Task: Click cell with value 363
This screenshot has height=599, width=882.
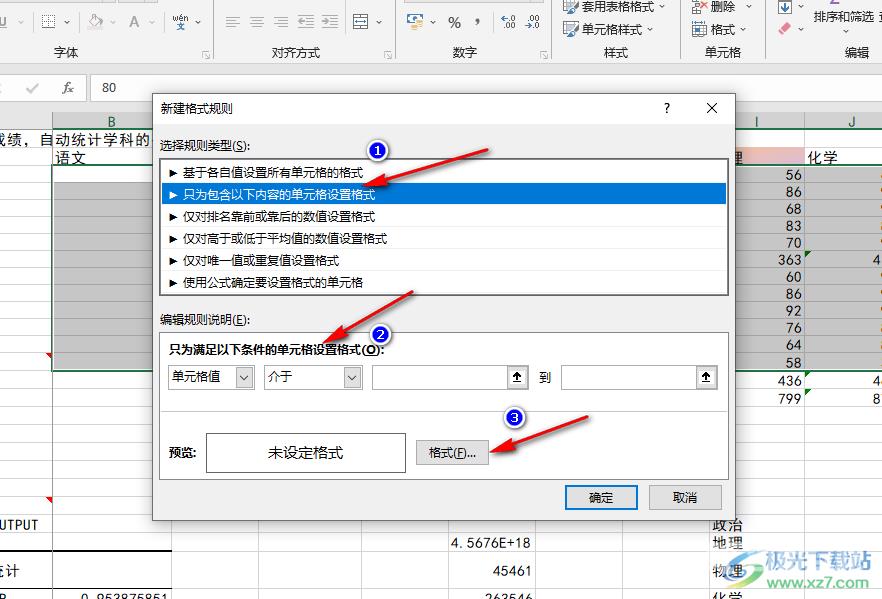Action: coord(770,259)
